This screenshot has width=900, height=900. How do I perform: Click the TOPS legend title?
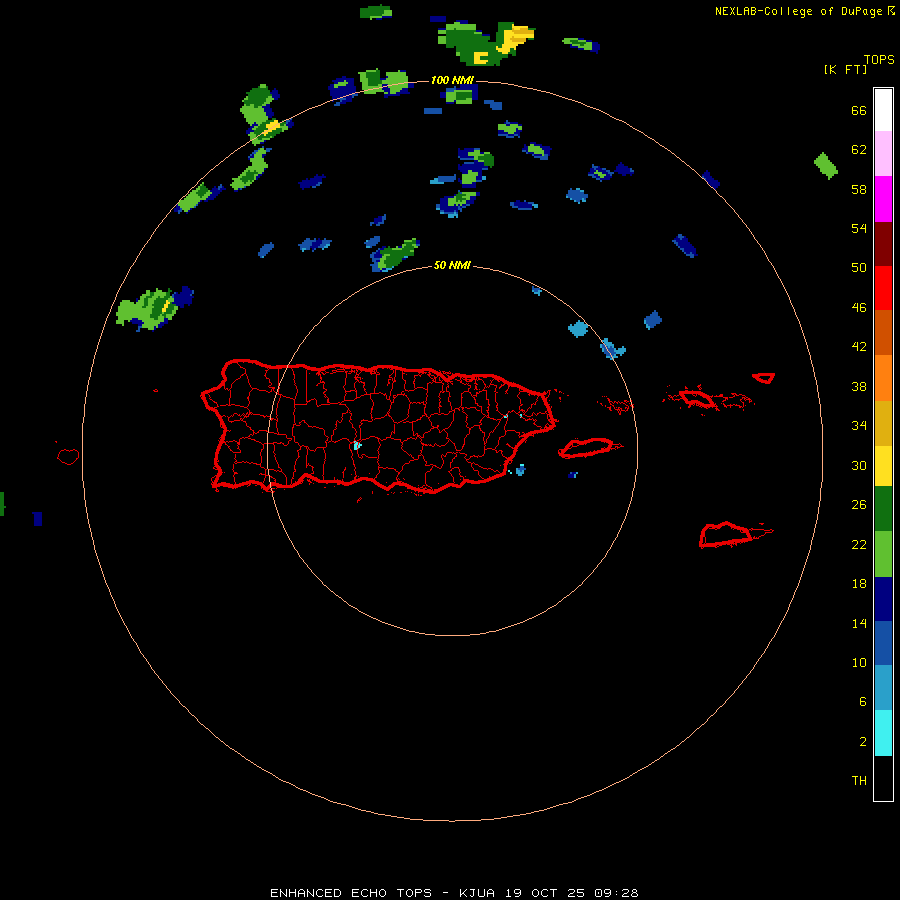[879, 59]
